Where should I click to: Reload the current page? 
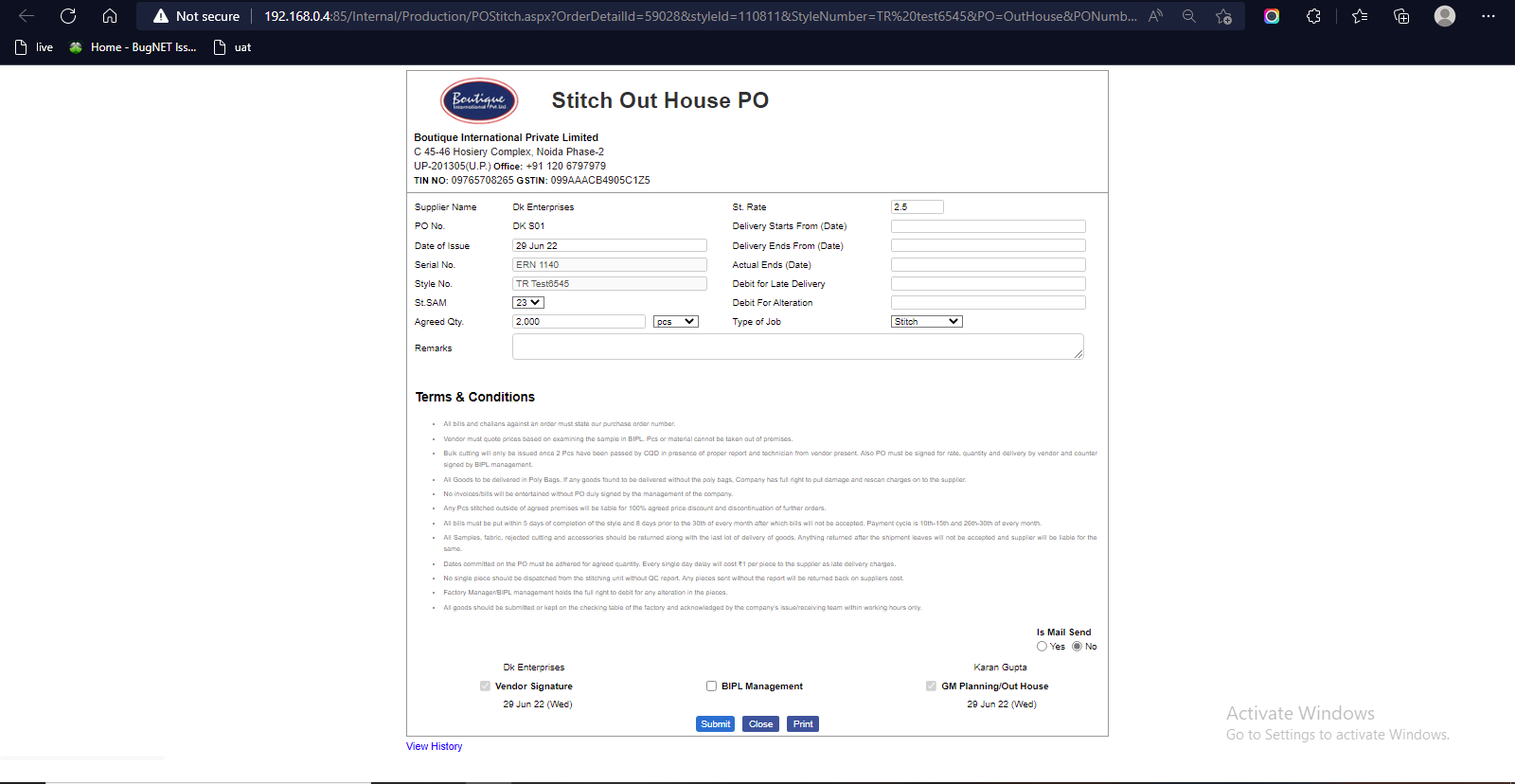point(68,16)
